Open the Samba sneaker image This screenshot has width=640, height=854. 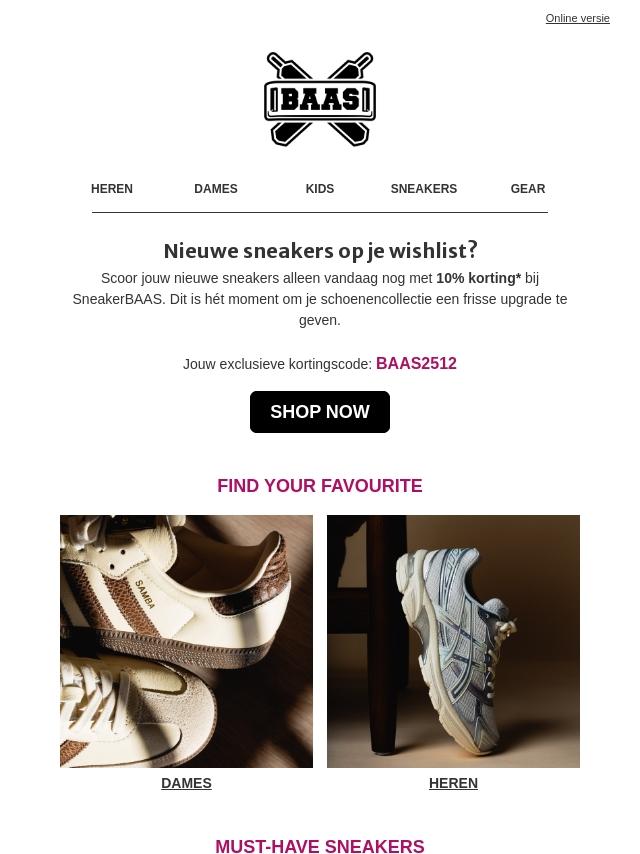[x=186, y=641]
